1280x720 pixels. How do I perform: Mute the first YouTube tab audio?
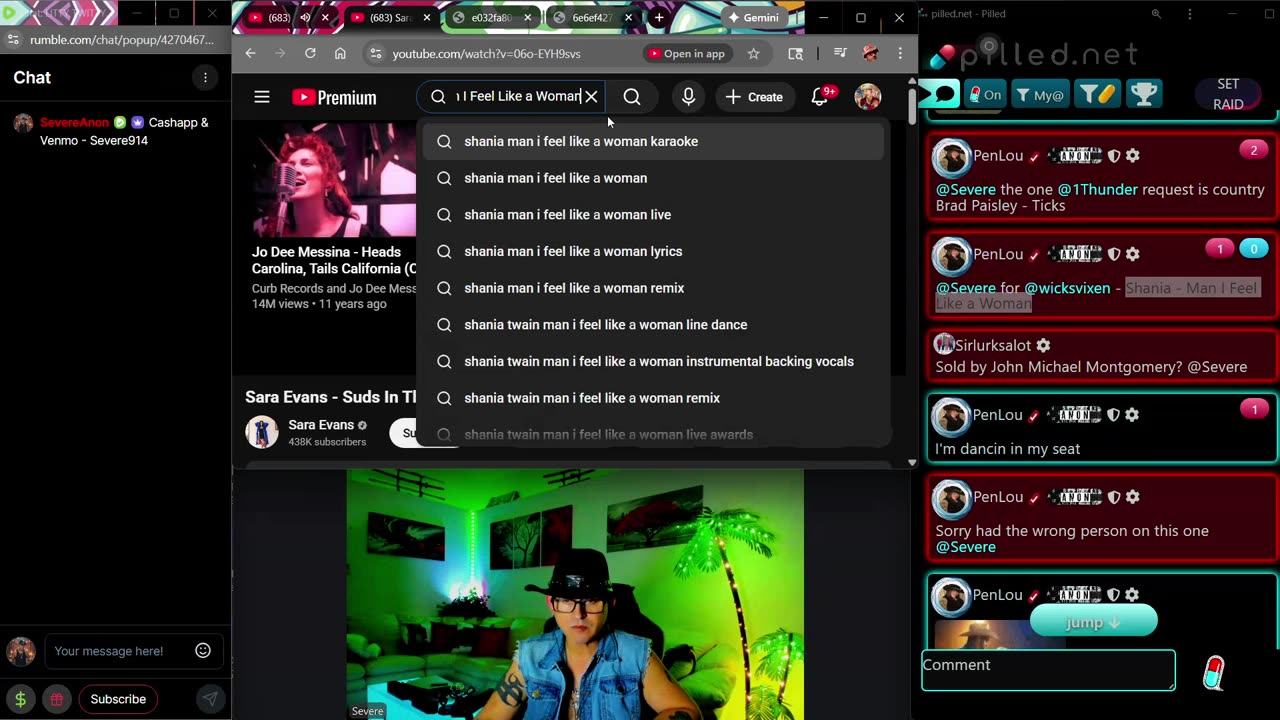pos(305,18)
